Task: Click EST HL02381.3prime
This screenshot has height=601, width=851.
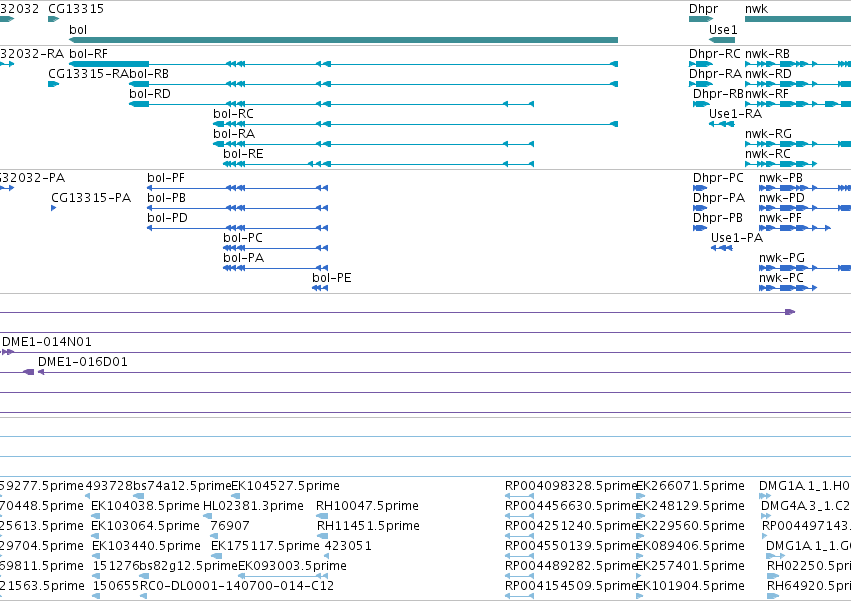Action: tap(253, 506)
